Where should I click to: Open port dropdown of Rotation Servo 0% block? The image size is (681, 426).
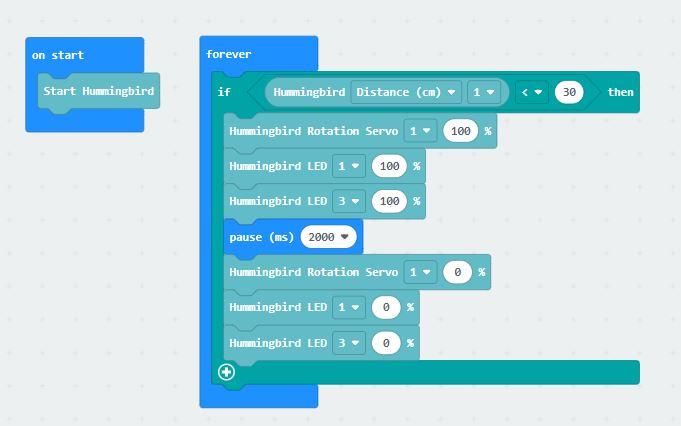(420, 272)
